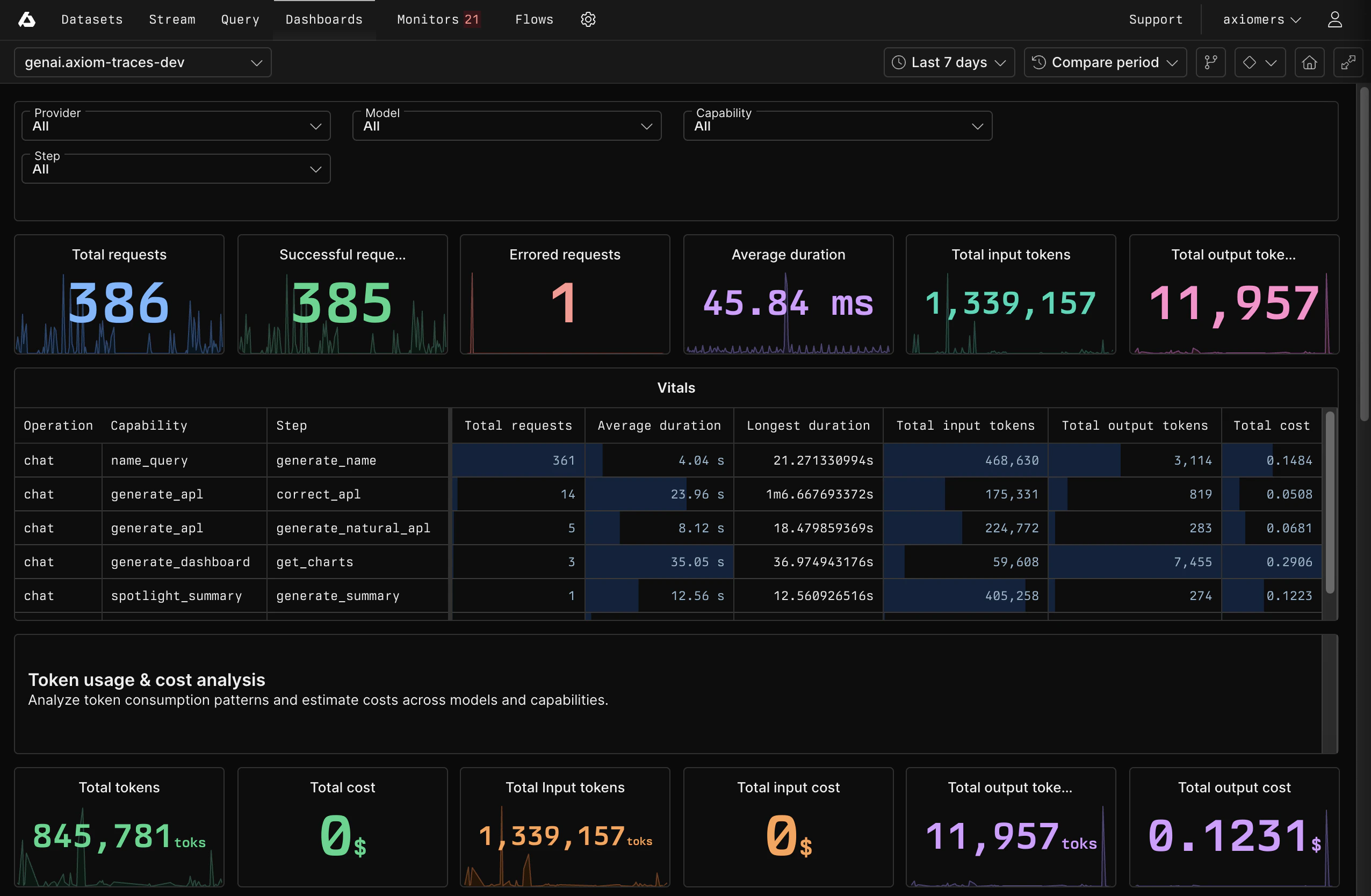Enter fullscreen with the expand arrows icon

[1347, 62]
